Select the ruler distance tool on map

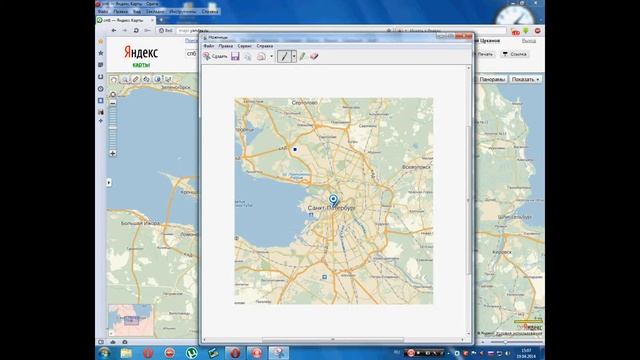(136, 79)
